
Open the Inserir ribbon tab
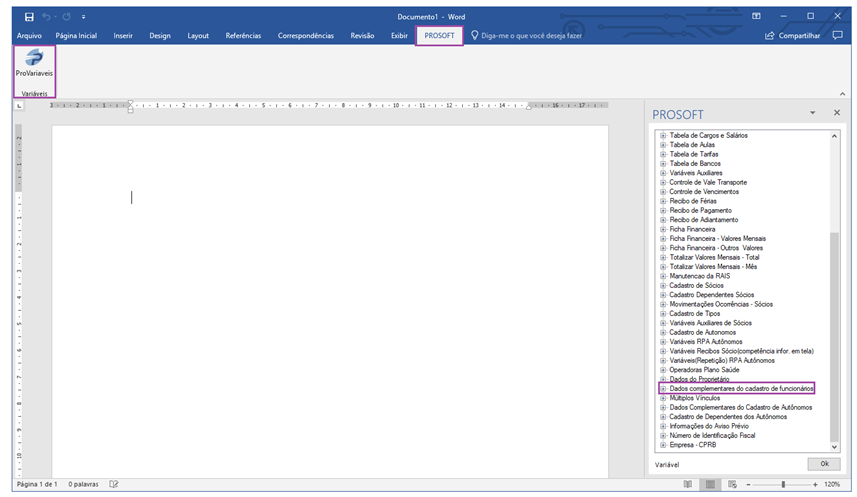click(123, 36)
